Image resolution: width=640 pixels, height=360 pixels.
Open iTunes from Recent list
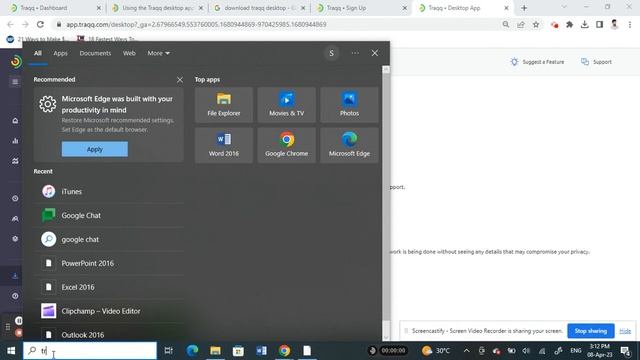[109, 191]
